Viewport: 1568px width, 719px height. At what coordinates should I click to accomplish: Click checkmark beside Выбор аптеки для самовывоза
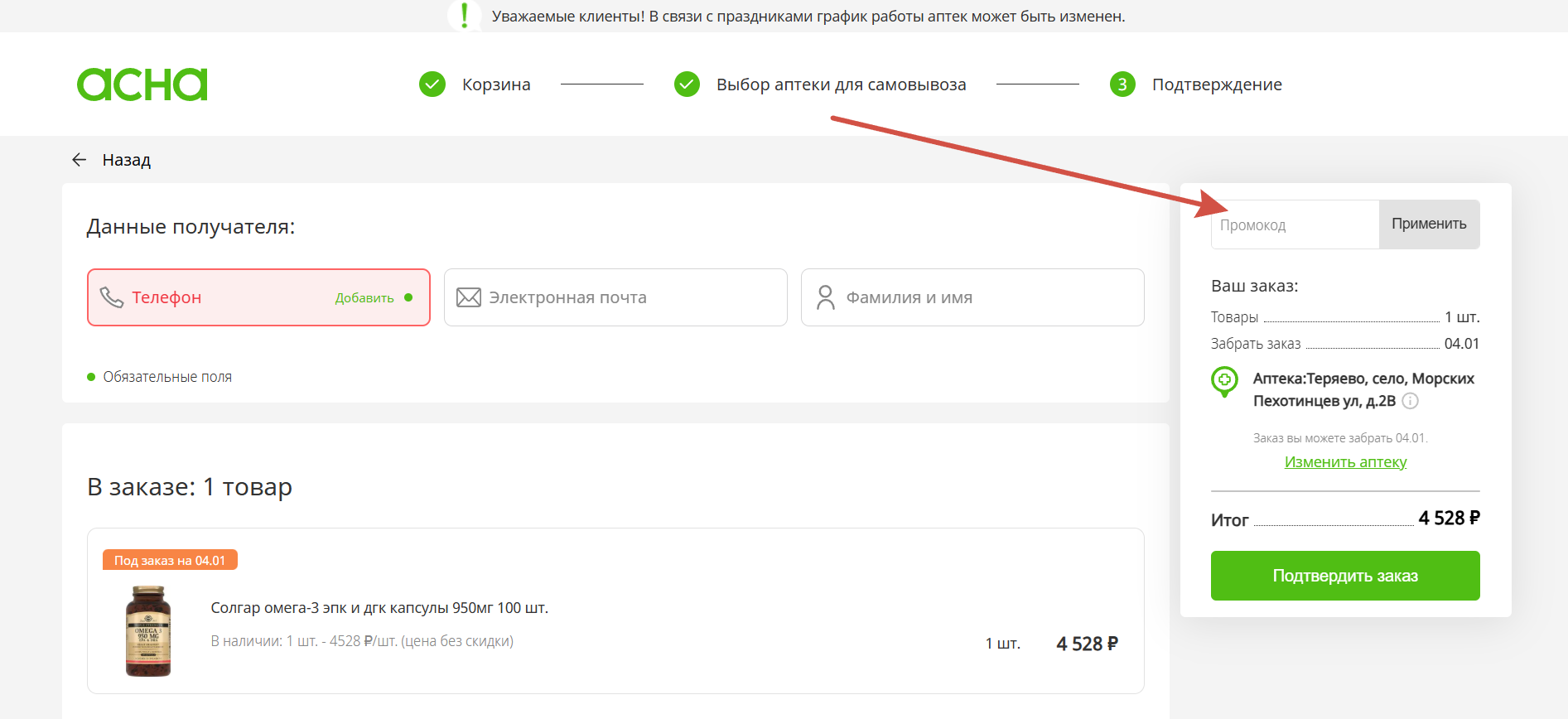click(x=687, y=84)
